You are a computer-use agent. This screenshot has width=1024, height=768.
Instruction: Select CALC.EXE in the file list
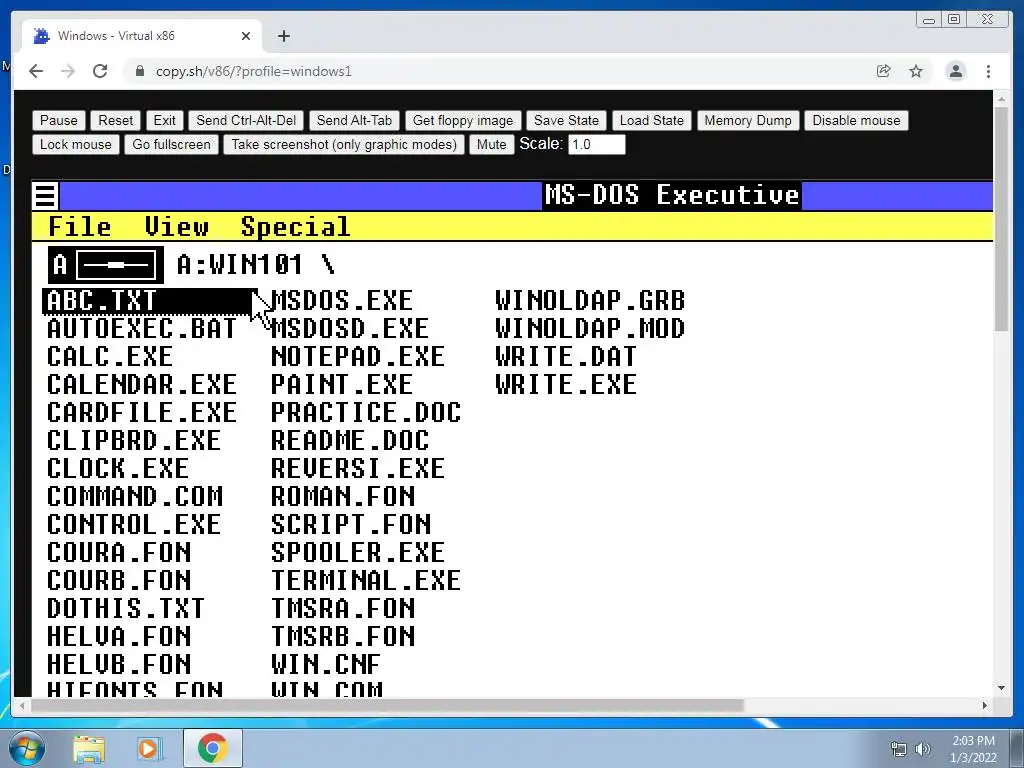[x=110, y=357]
